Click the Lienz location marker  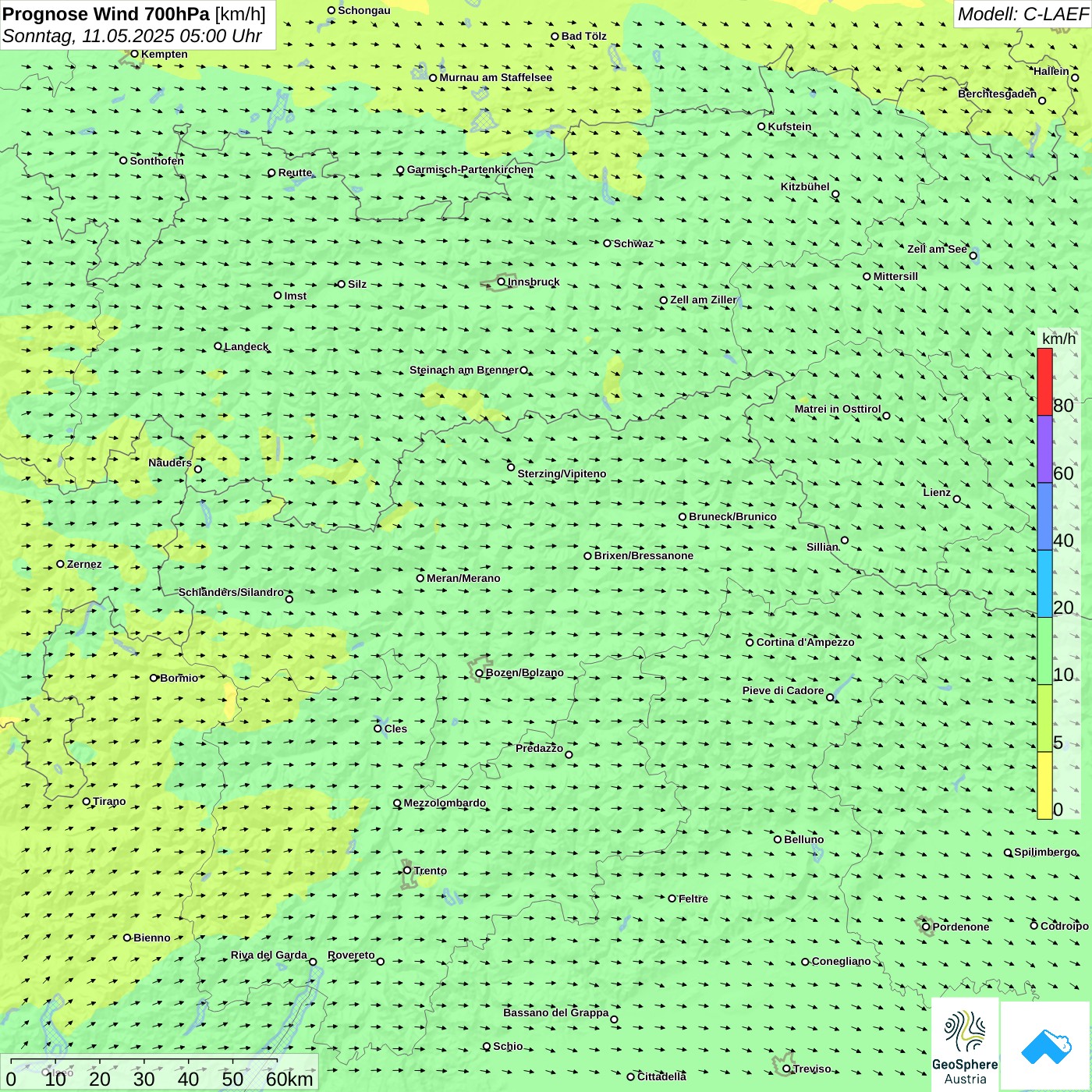tap(957, 499)
